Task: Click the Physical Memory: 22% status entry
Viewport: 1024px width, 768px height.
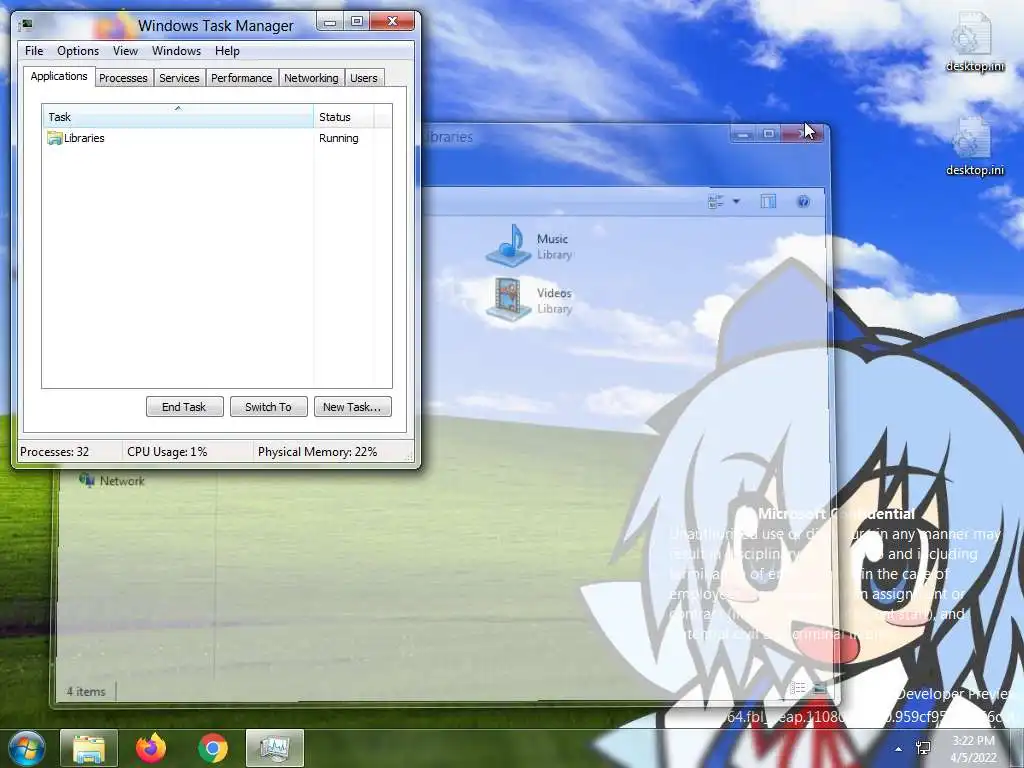Action: pos(317,452)
